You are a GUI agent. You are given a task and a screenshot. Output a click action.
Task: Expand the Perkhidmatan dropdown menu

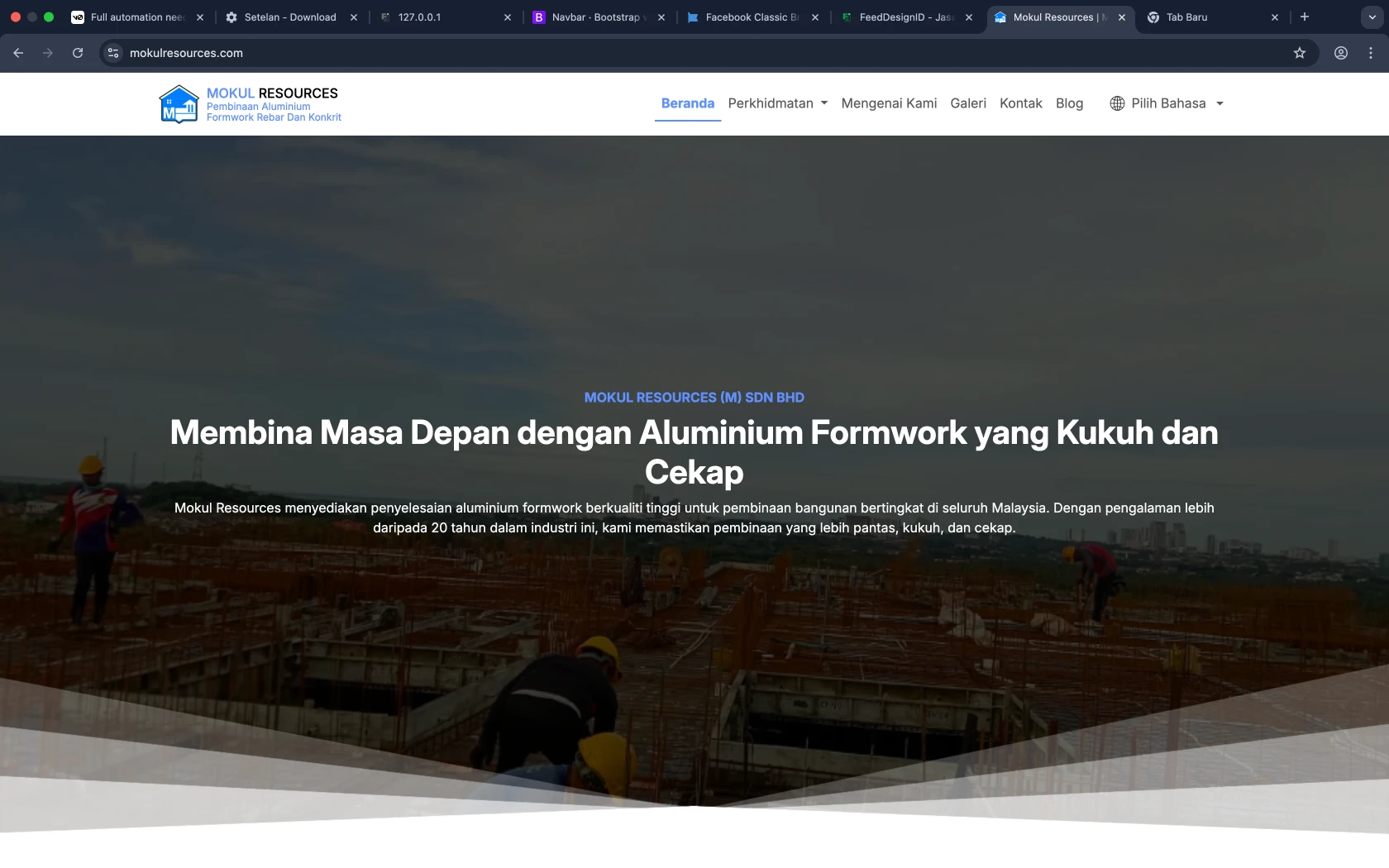click(778, 103)
